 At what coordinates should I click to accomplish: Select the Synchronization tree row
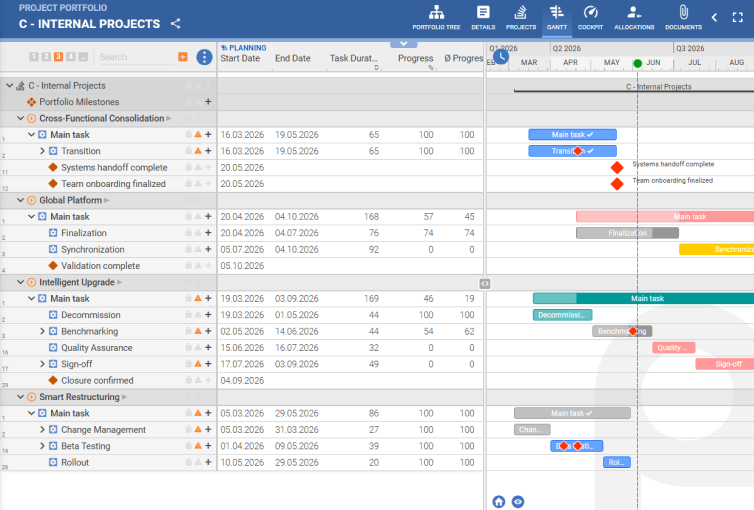click(x=109, y=249)
